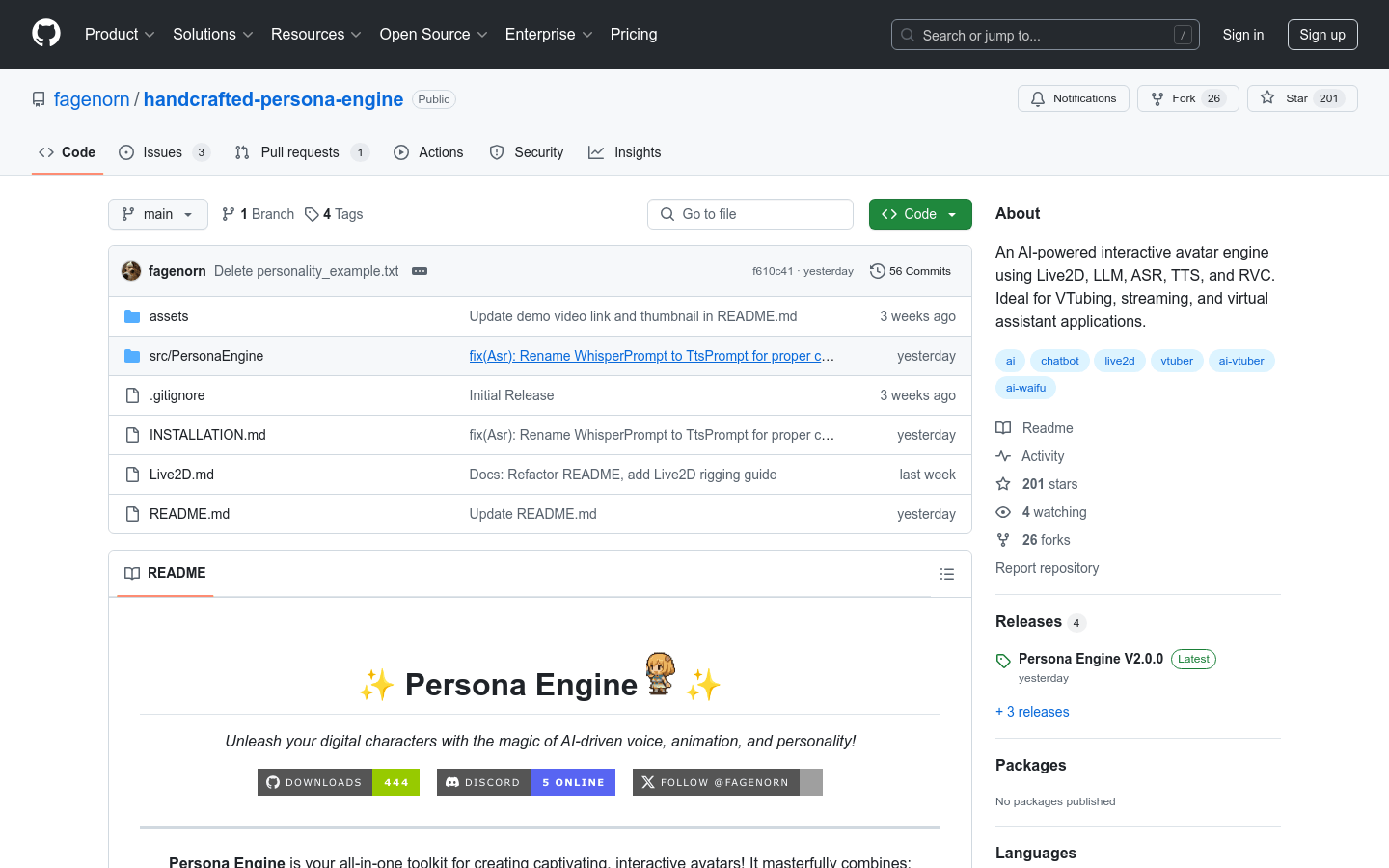Filter by the ai-waifu topic tag
Viewport: 1389px width, 868px height.
(x=1025, y=388)
